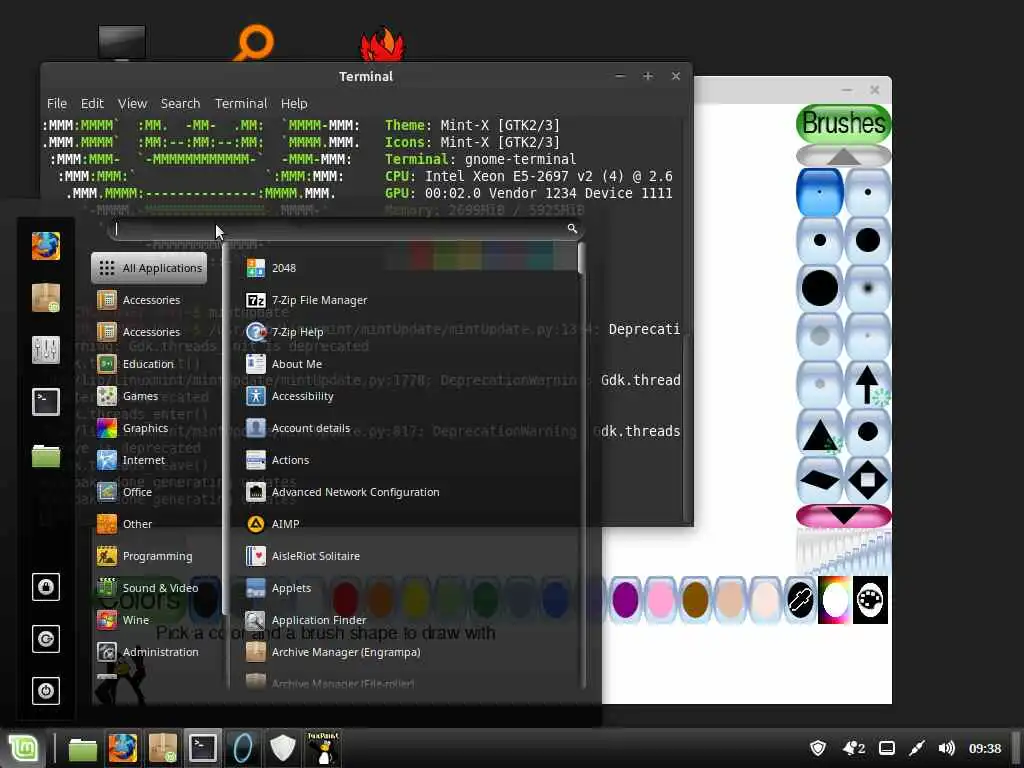The height and width of the screenshot is (768, 1024).
Task: Launch the AIMP player
Action: pyautogui.click(x=272, y=524)
